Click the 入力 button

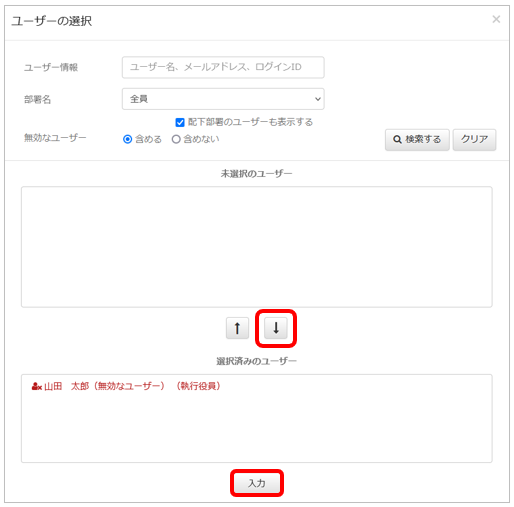257,483
